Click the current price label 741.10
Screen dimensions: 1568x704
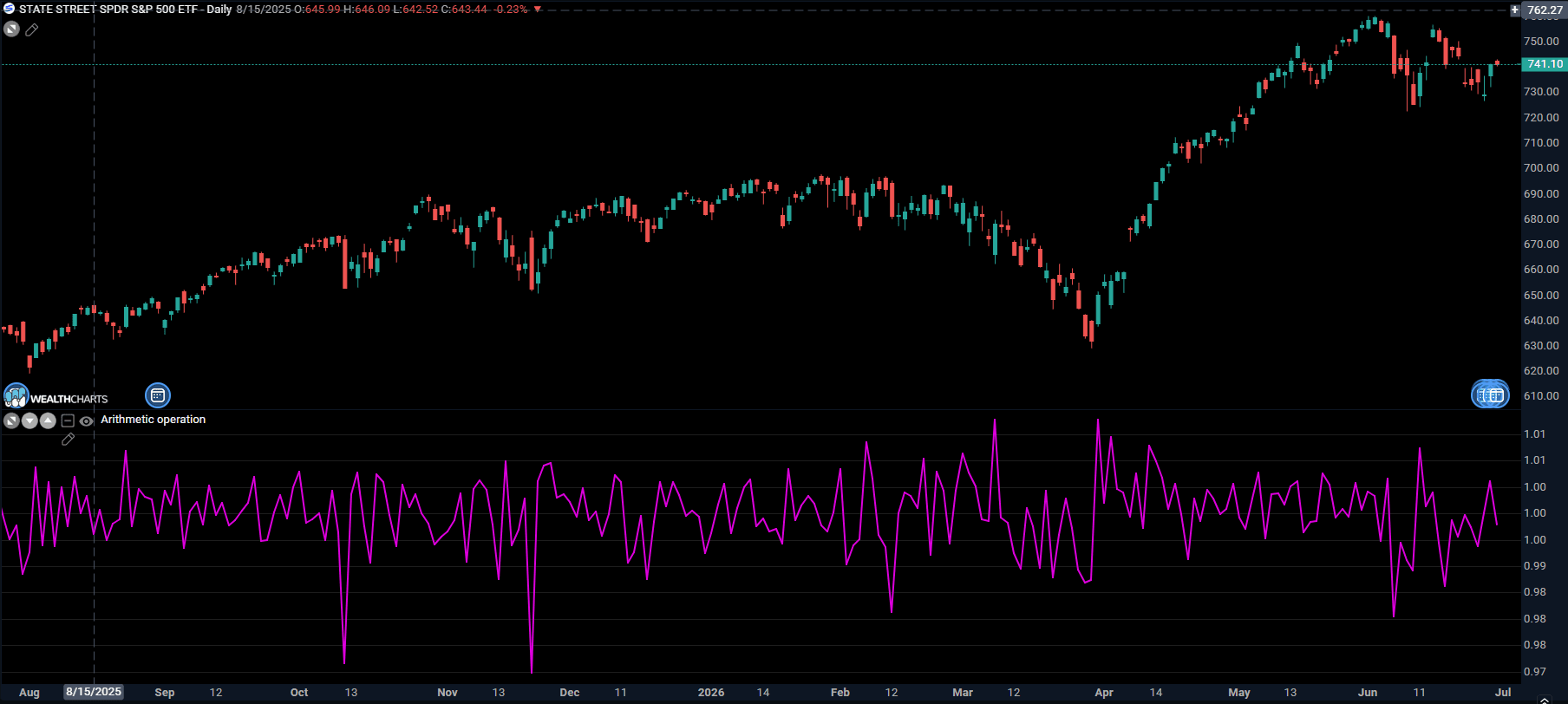click(1545, 64)
